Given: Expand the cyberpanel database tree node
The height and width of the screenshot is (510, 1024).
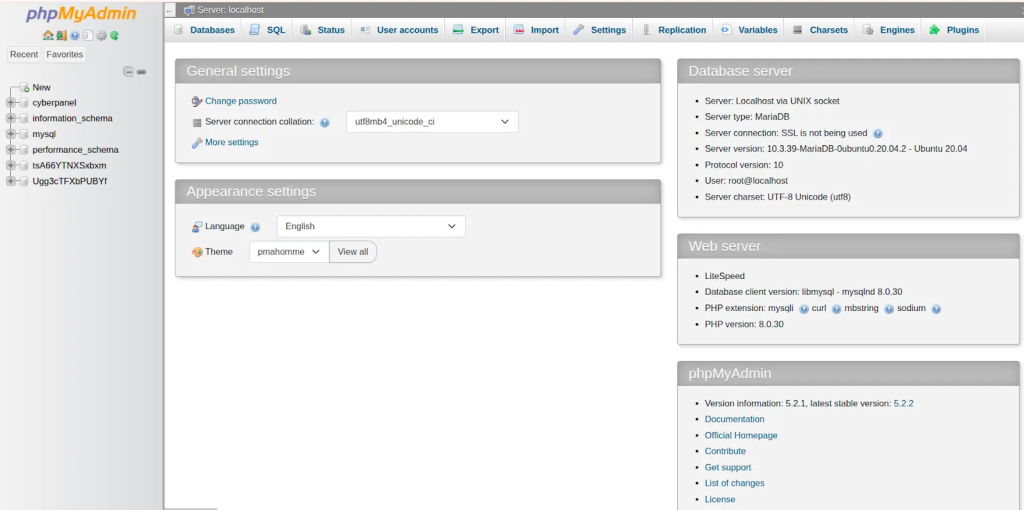Looking at the screenshot, I should (x=11, y=102).
